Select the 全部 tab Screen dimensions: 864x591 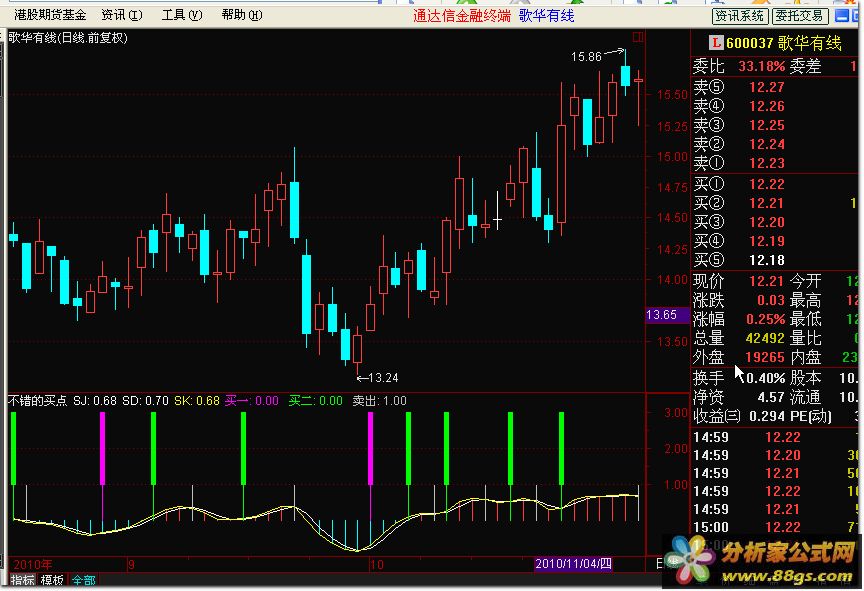83,580
